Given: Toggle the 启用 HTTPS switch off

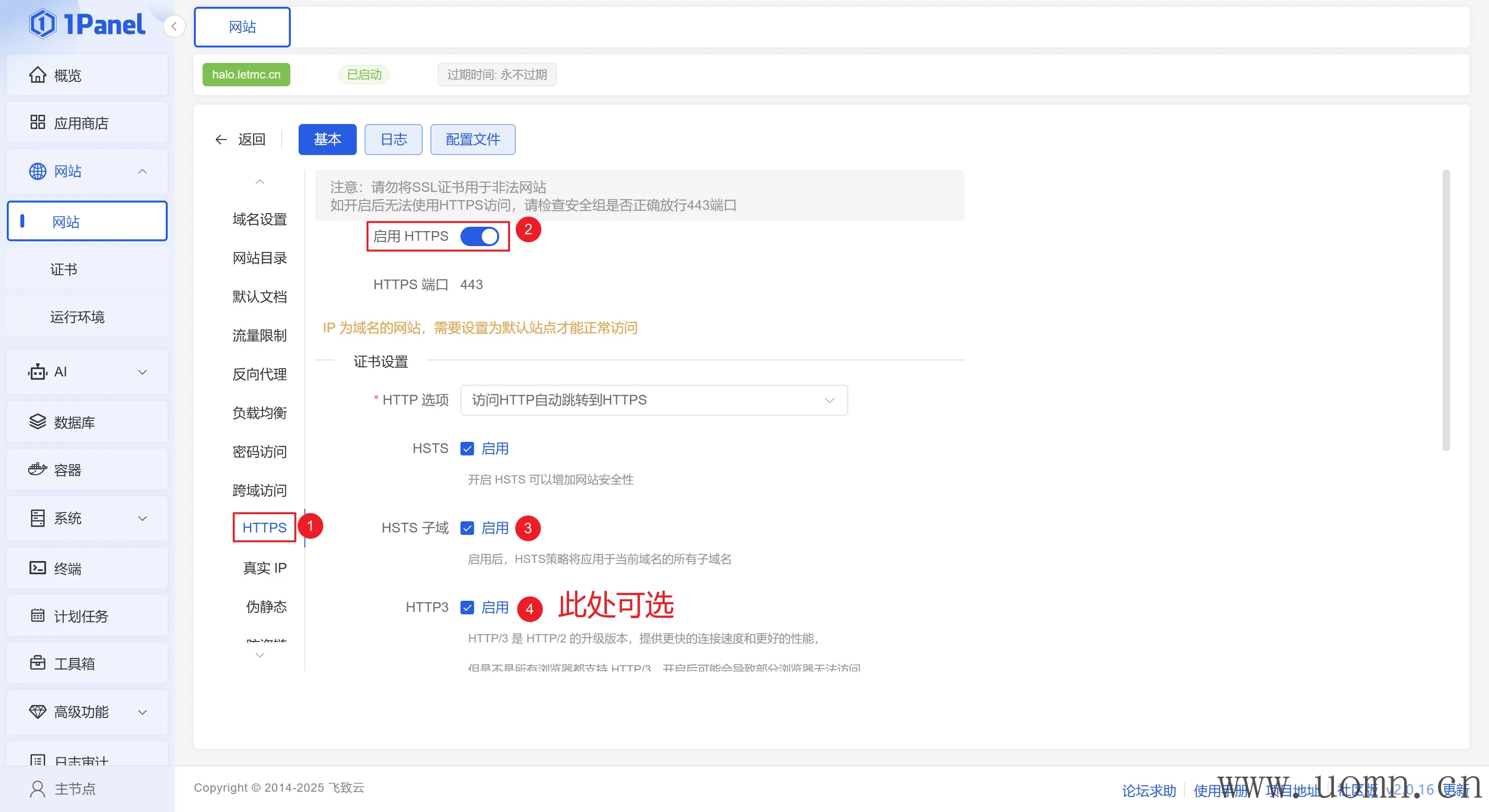Looking at the screenshot, I should [x=480, y=236].
